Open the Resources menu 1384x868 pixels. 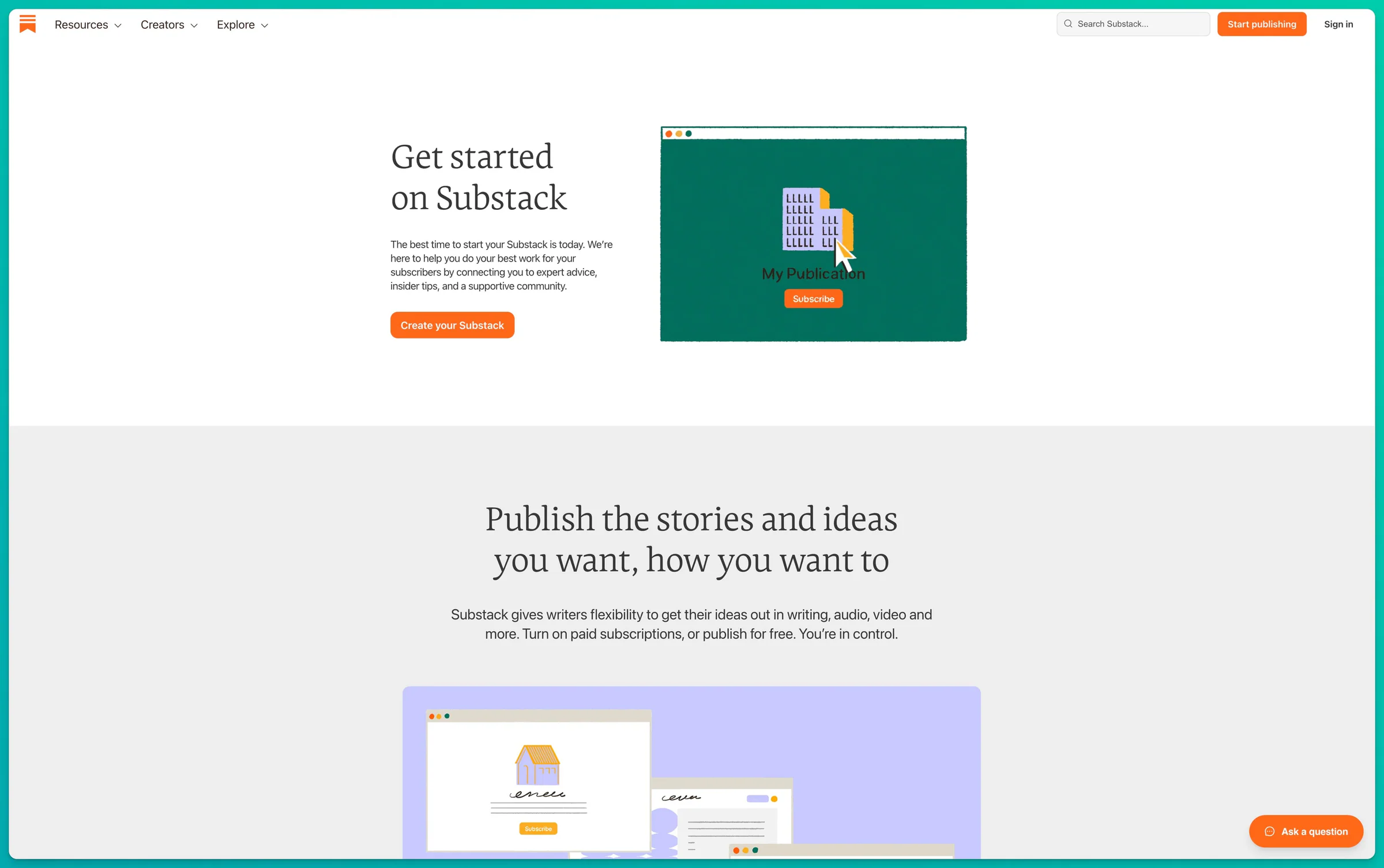pos(88,25)
